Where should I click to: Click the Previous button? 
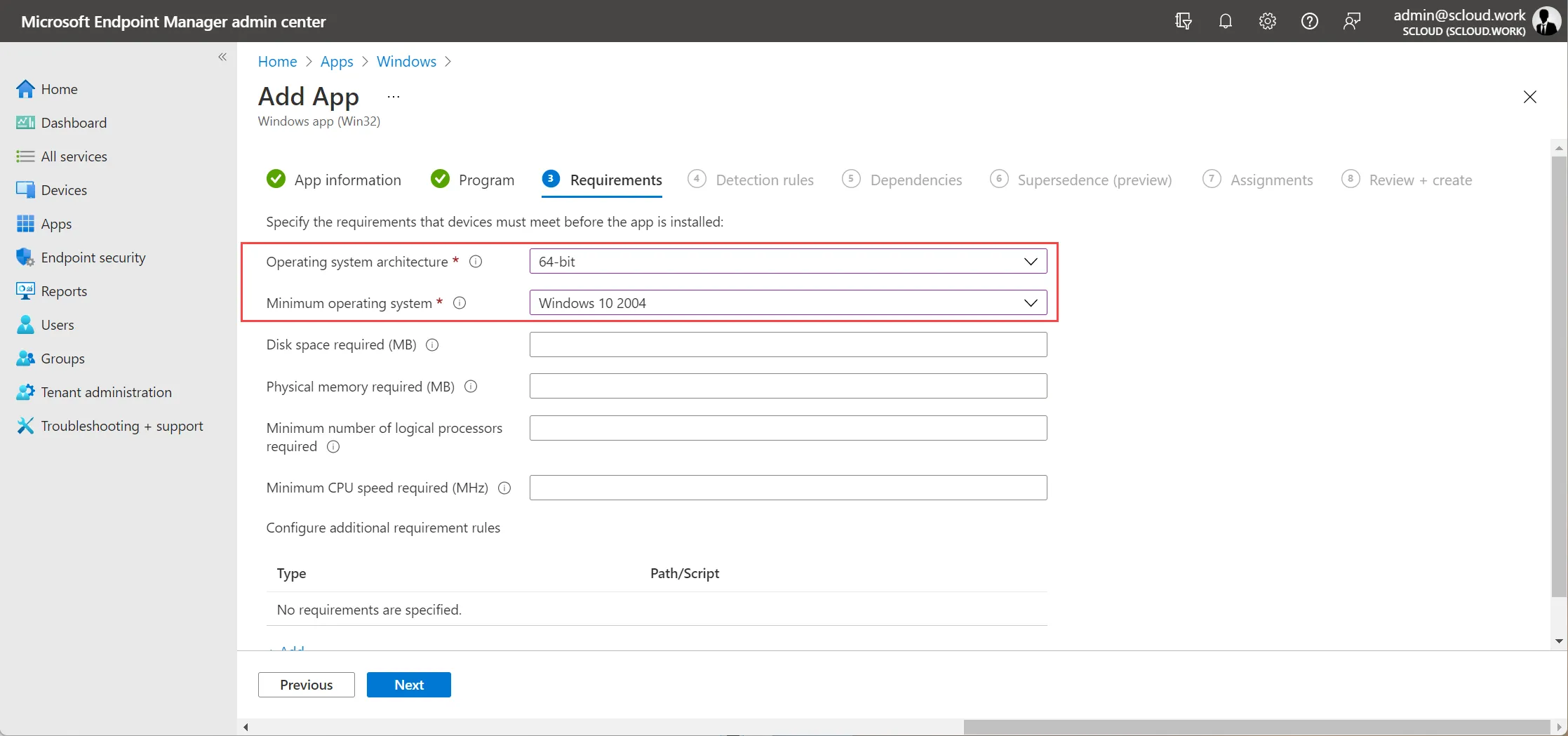[307, 685]
